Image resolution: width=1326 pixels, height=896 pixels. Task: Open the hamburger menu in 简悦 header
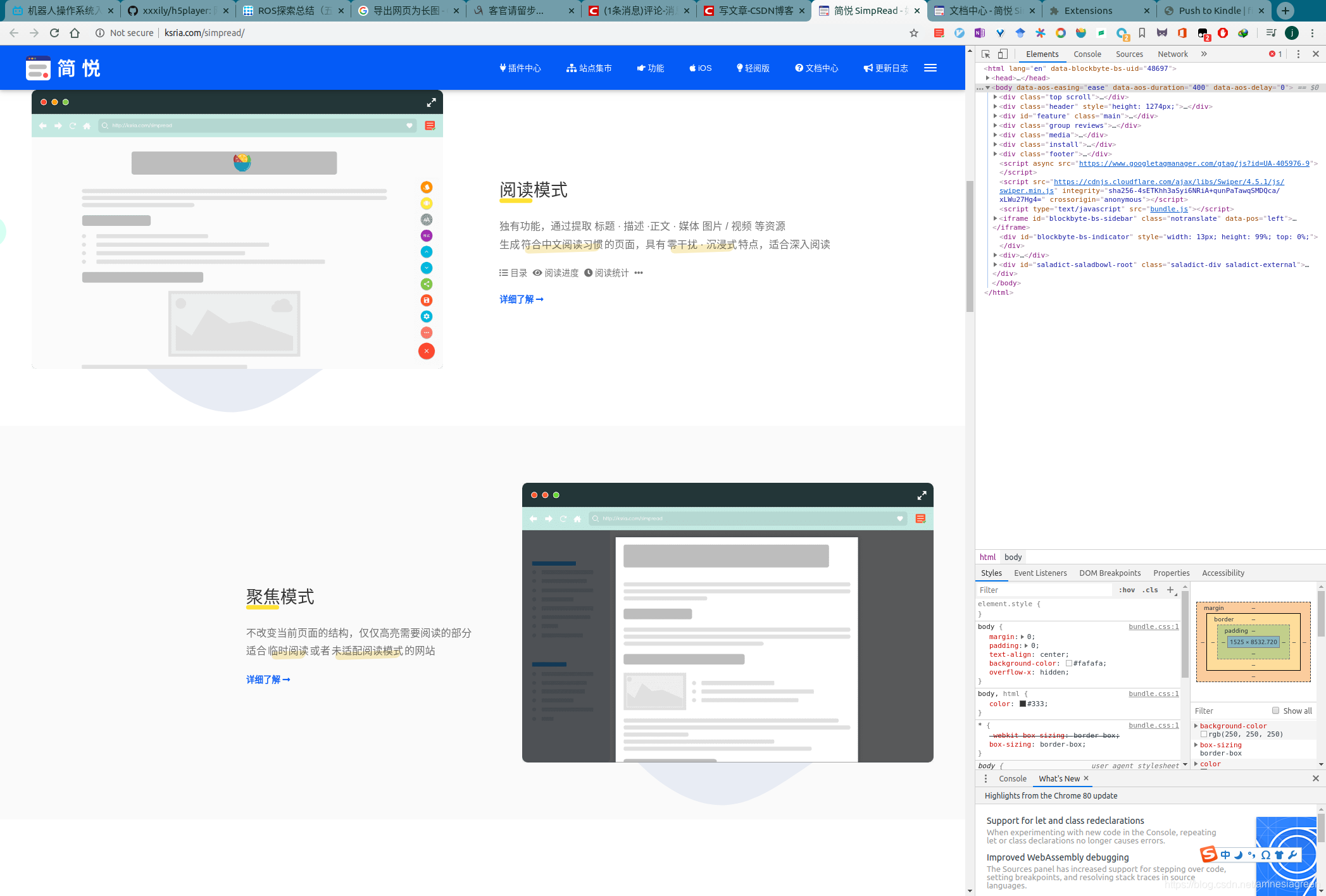pyautogui.click(x=930, y=68)
